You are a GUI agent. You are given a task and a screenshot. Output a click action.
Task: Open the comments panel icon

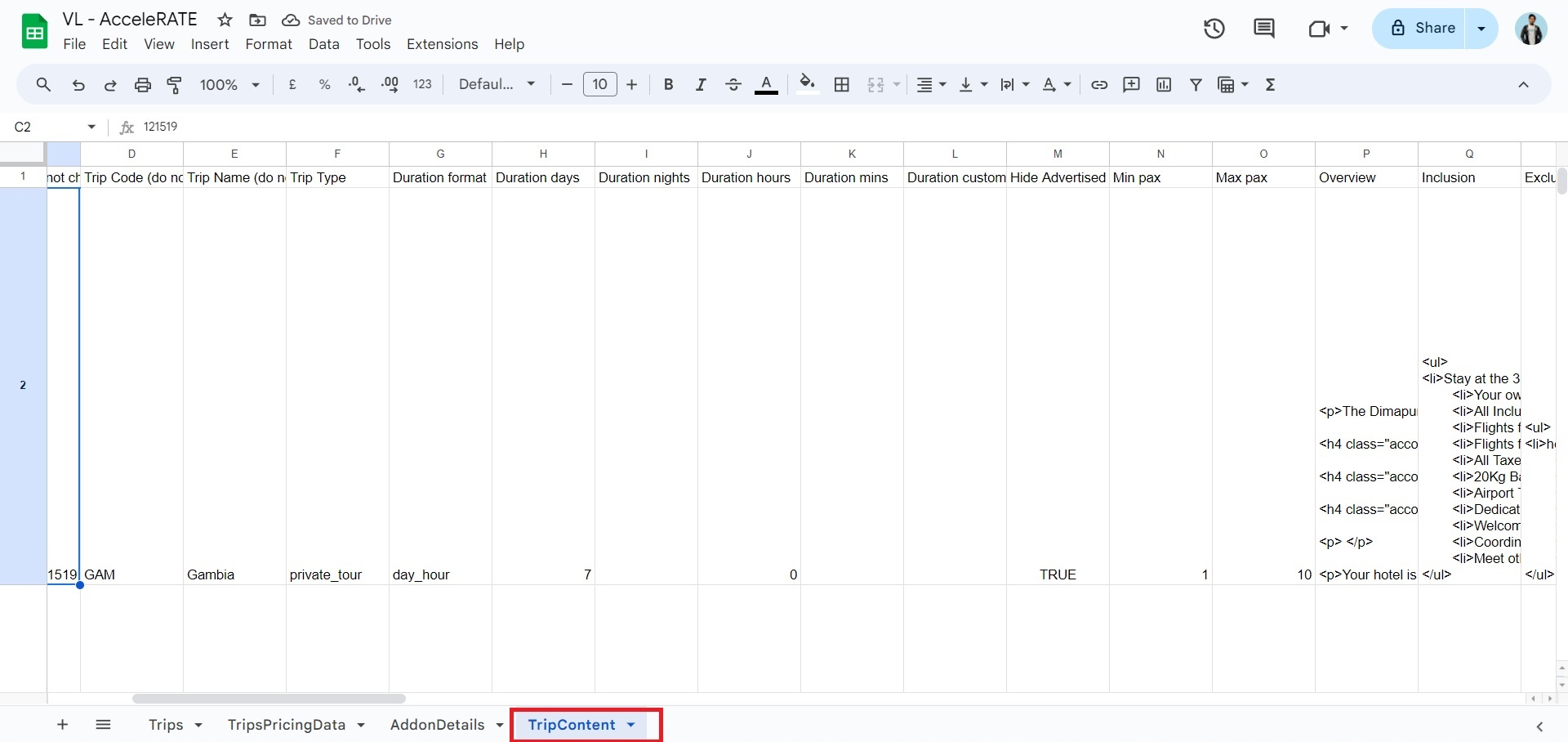point(1263,29)
